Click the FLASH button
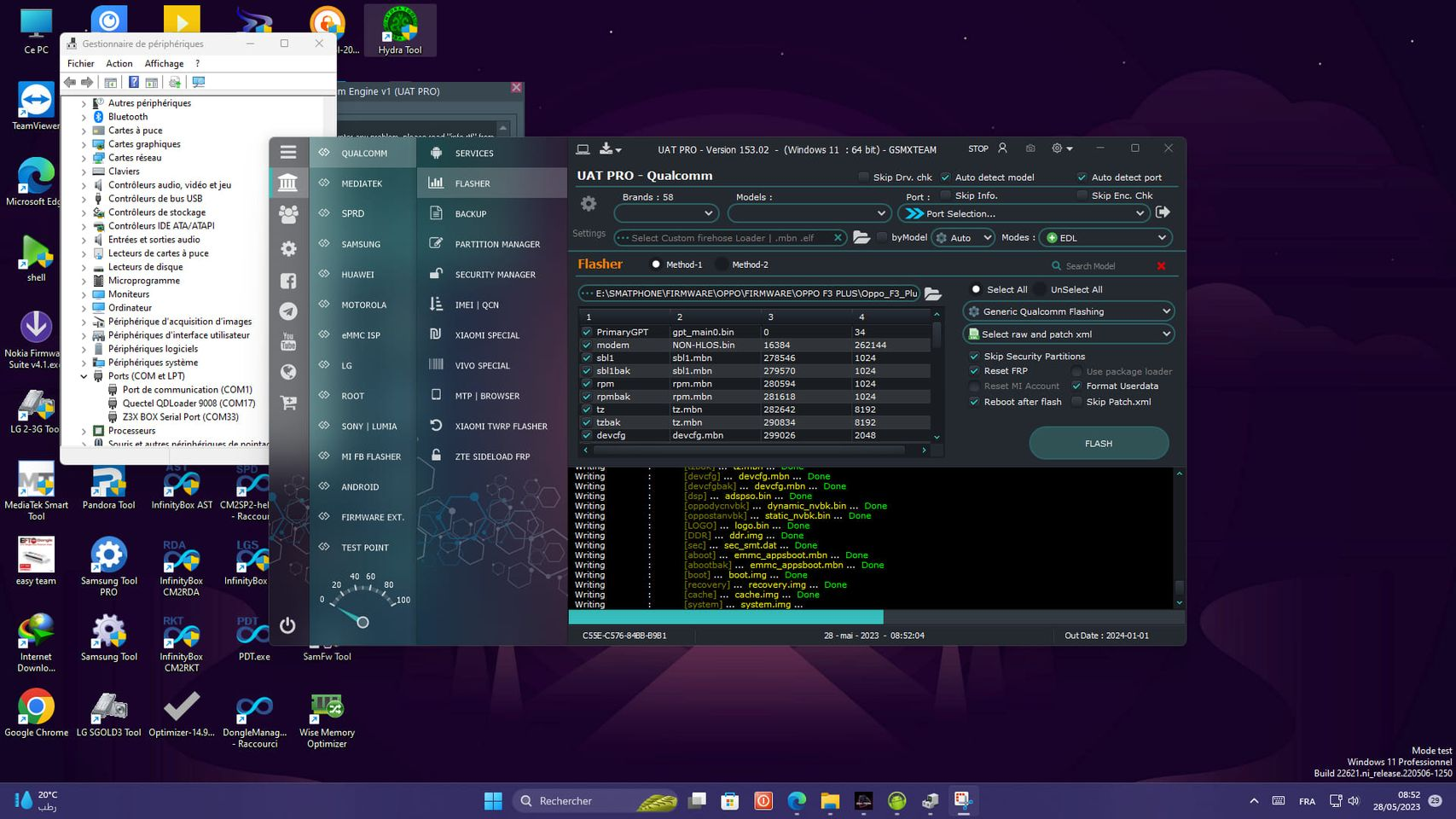The width and height of the screenshot is (1456, 819). click(1099, 444)
